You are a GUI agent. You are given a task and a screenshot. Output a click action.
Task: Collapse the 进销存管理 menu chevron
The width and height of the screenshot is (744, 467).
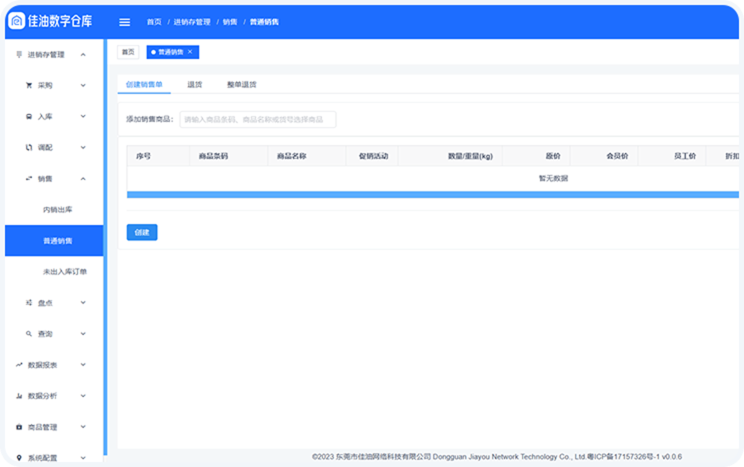click(x=83, y=55)
